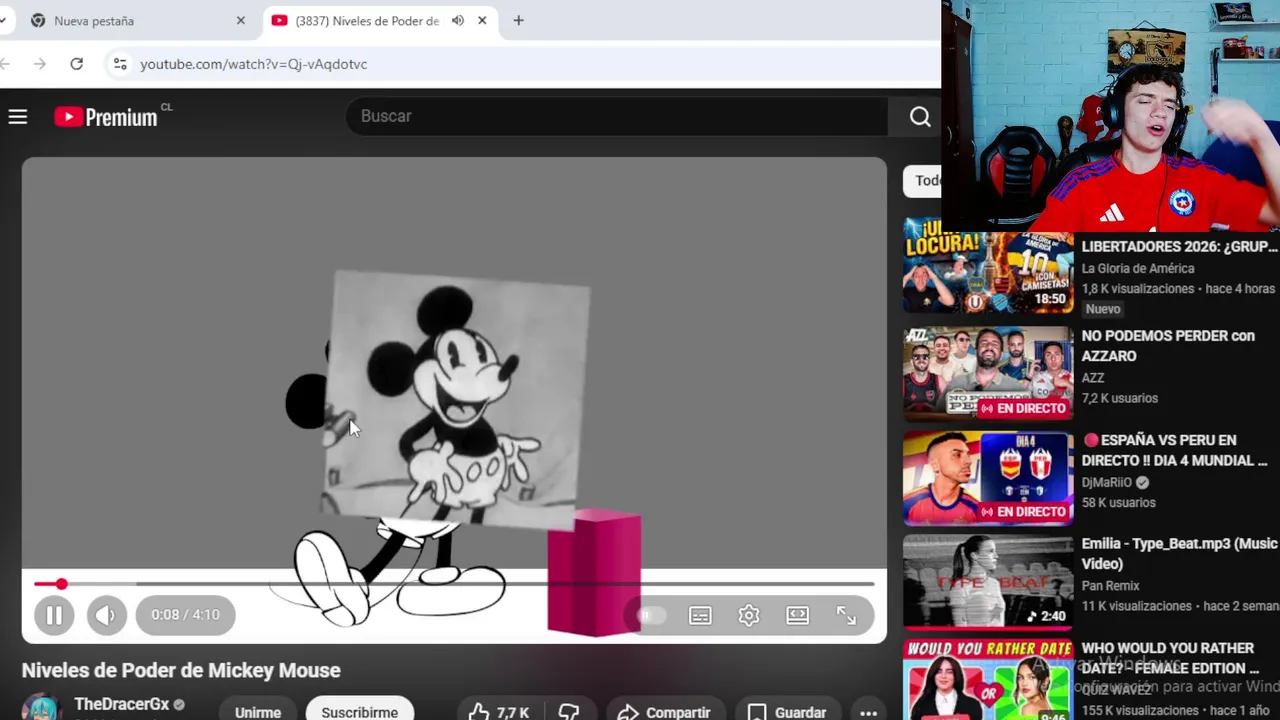Screen dimensions: 1280x720
Task: Enter fullscreen mode
Action: tap(846, 615)
